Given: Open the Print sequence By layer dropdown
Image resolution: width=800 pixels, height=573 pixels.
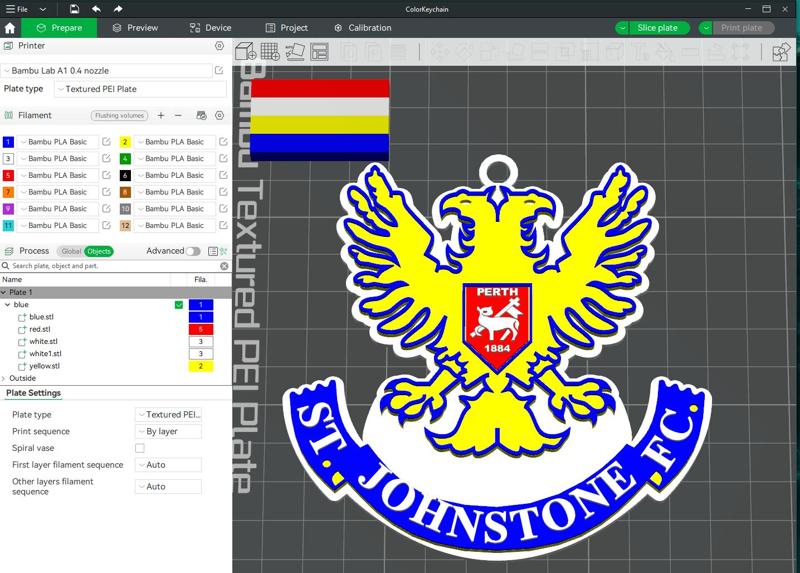Looking at the screenshot, I should [x=168, y=432].
